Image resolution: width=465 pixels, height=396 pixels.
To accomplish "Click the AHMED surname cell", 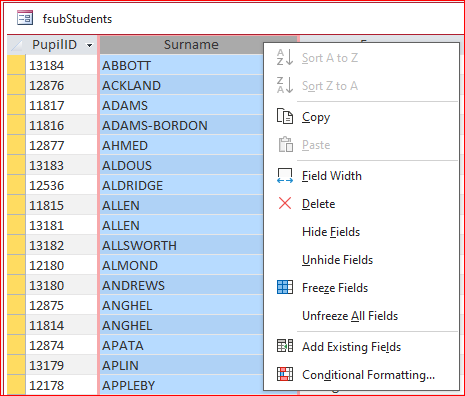I will 182,145.
